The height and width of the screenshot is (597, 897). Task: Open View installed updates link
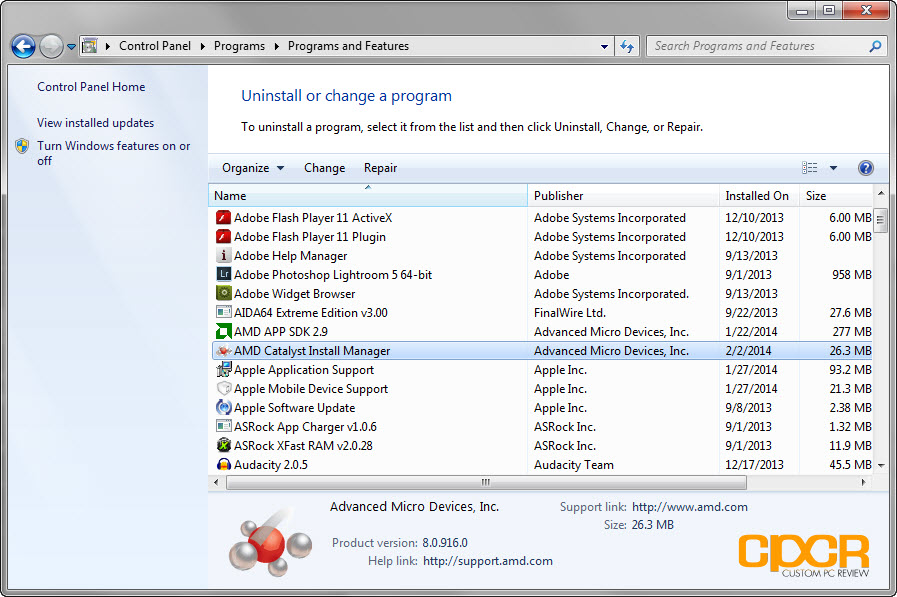pos(96,123)
